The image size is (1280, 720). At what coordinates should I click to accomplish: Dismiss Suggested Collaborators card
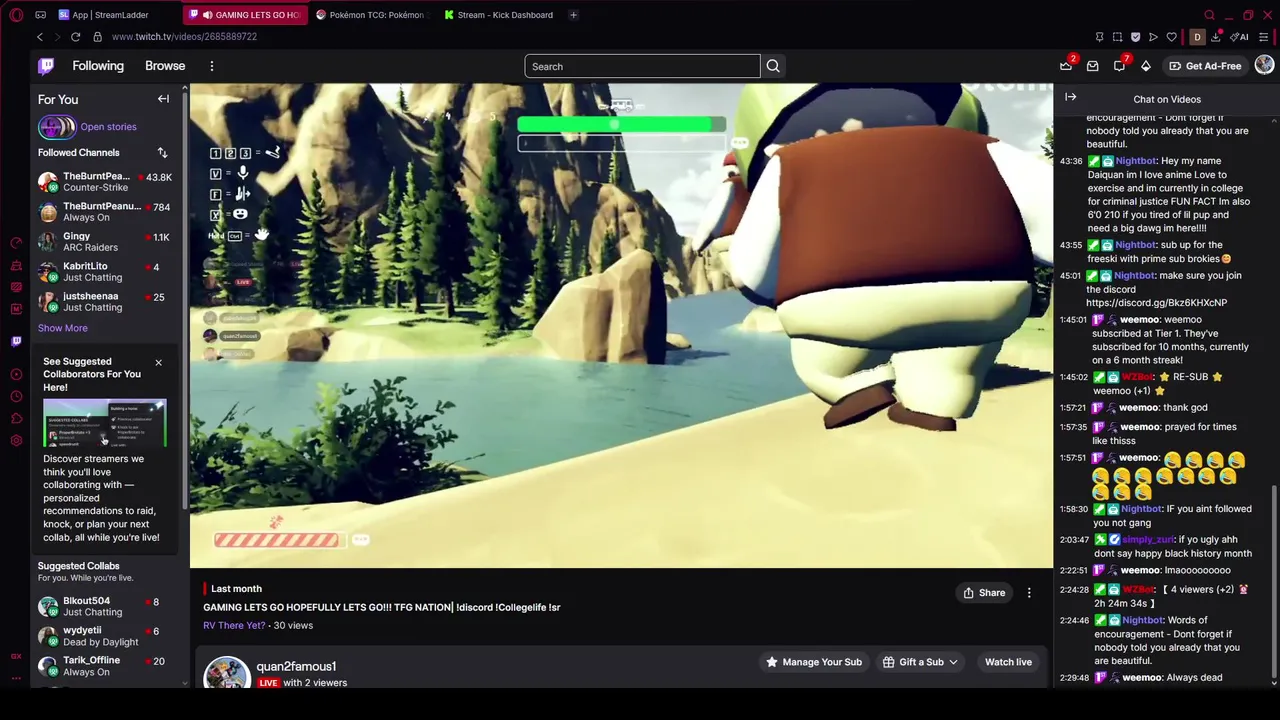pyautogui.click(x=158, y=362)
